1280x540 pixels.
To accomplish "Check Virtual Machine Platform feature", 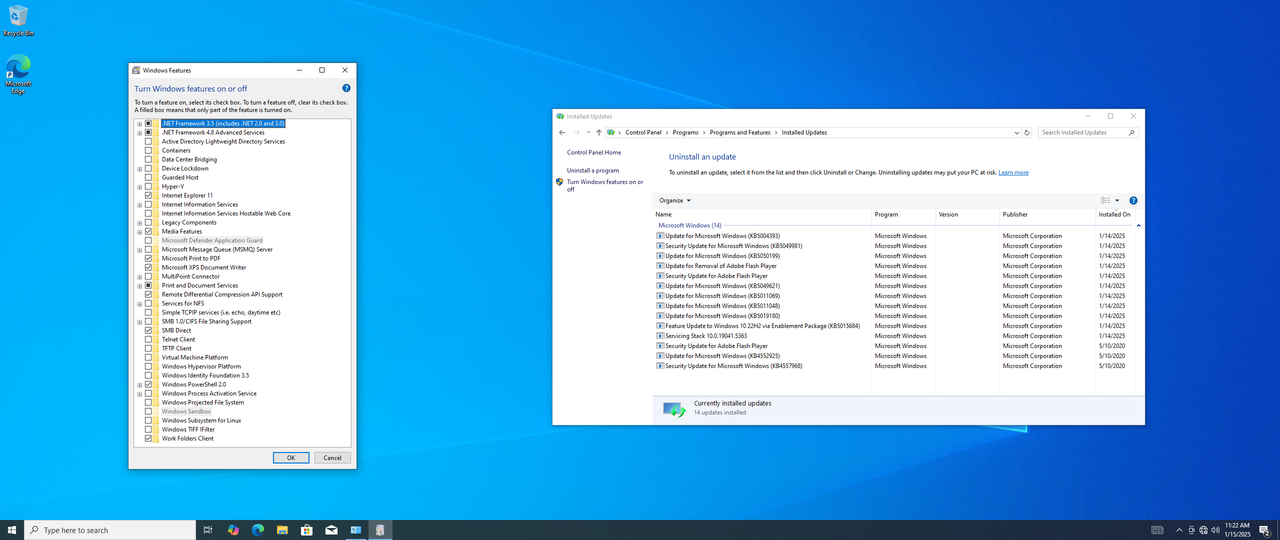I will pos(149,357).
